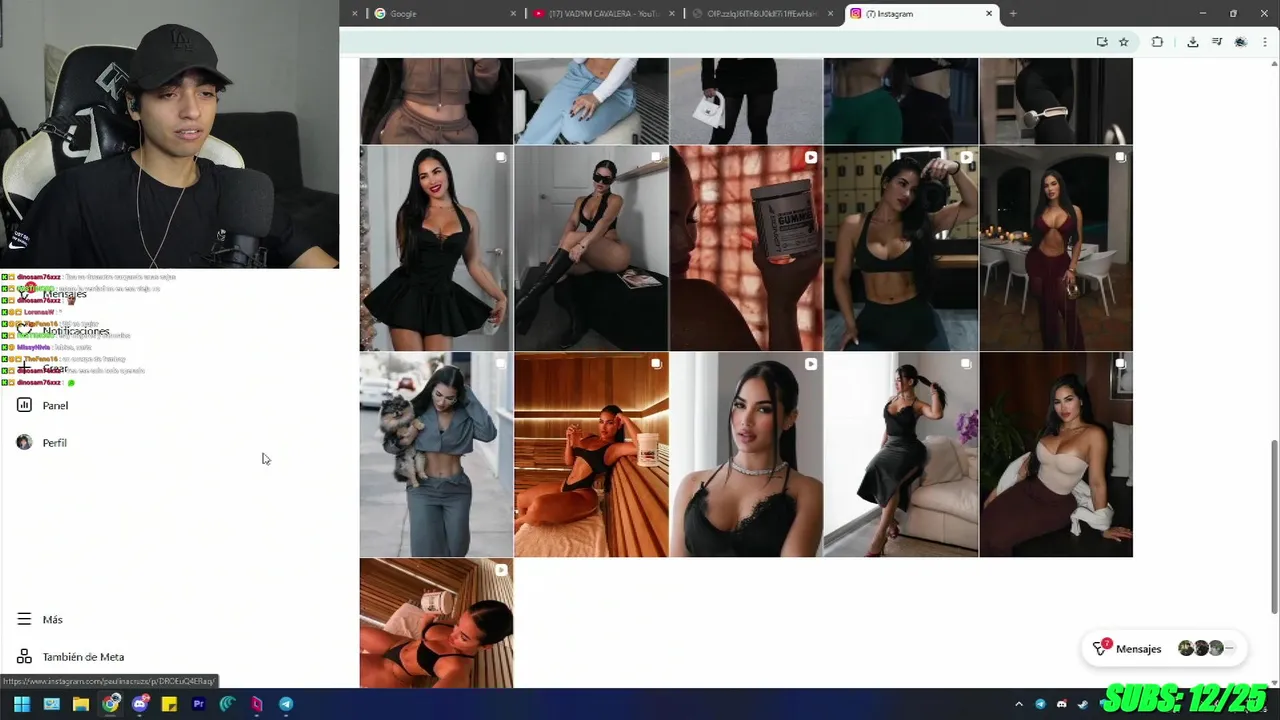Open Mensajes in the Instagram sidebar
This screenshot has height=720, width=1280.
(x=64, y=294)
